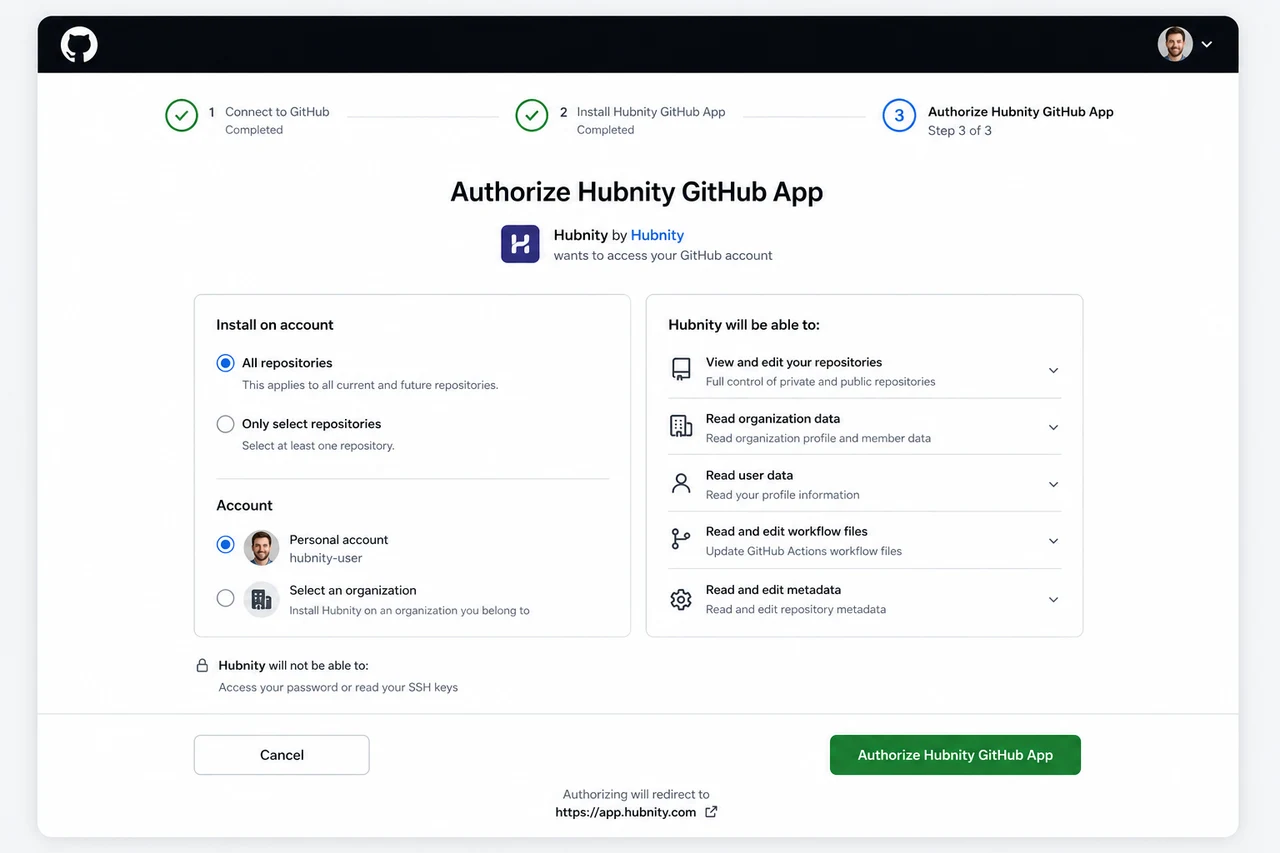Click the 'Read user data' permission title
1280x853 pixels.
(749, 475)
